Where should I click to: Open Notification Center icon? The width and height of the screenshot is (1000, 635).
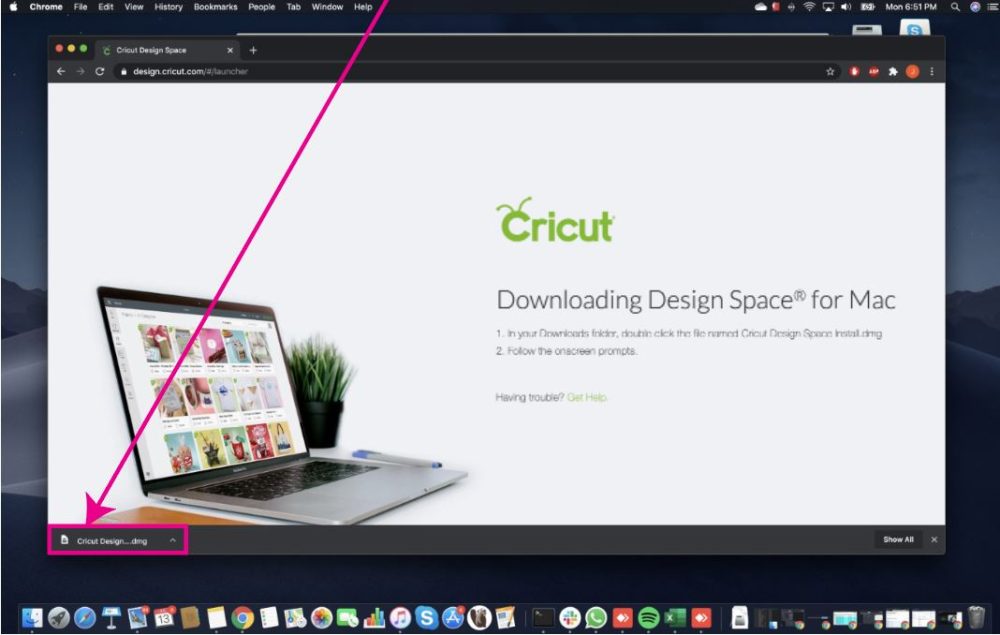[992, 7]
